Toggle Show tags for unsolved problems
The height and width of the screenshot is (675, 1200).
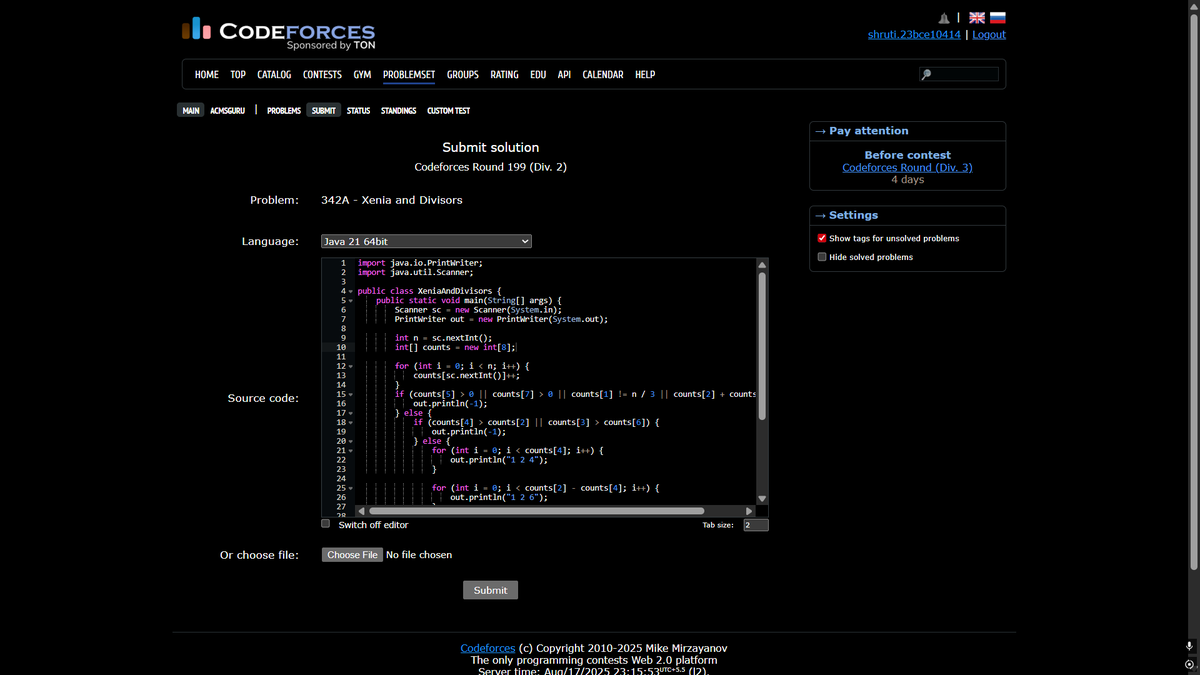point(822,238)
